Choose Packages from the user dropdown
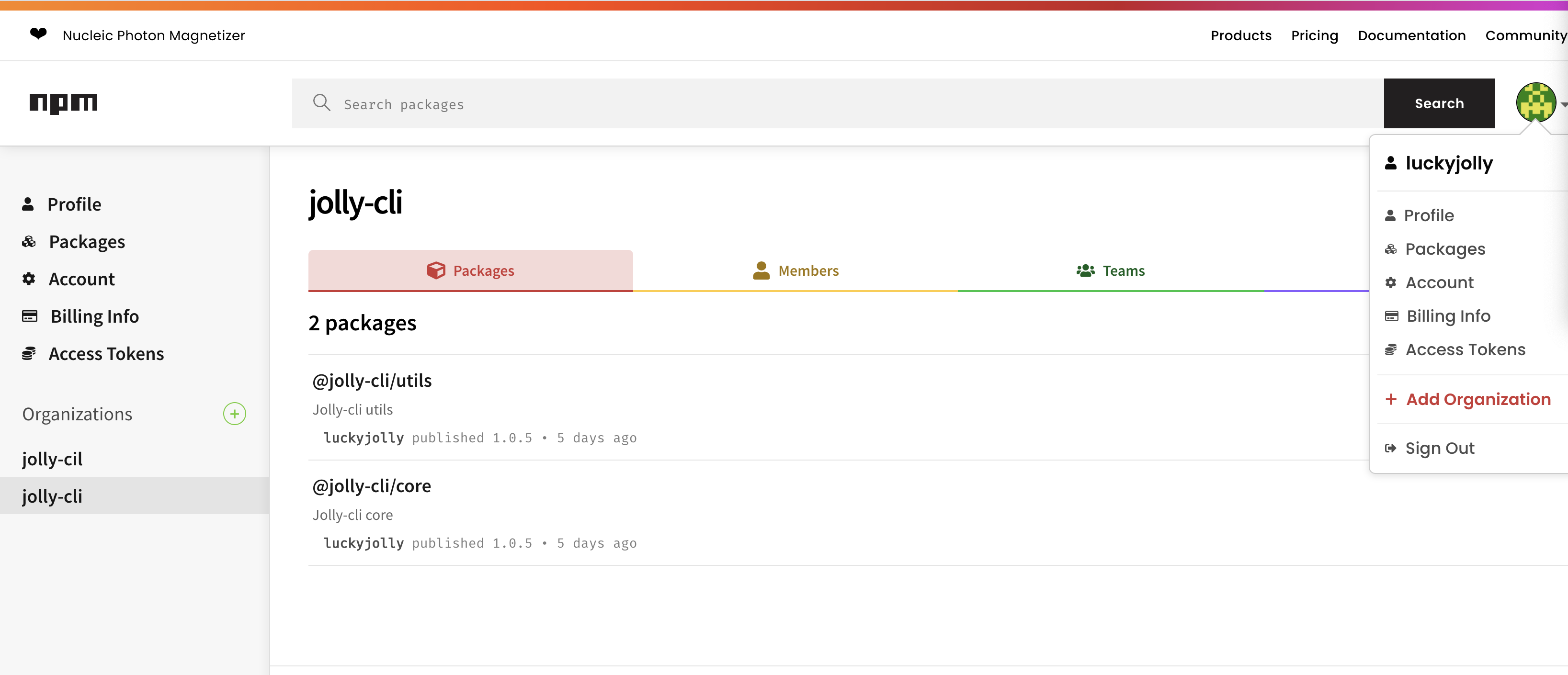1568x675 pixels. [x=1445, y=249]
